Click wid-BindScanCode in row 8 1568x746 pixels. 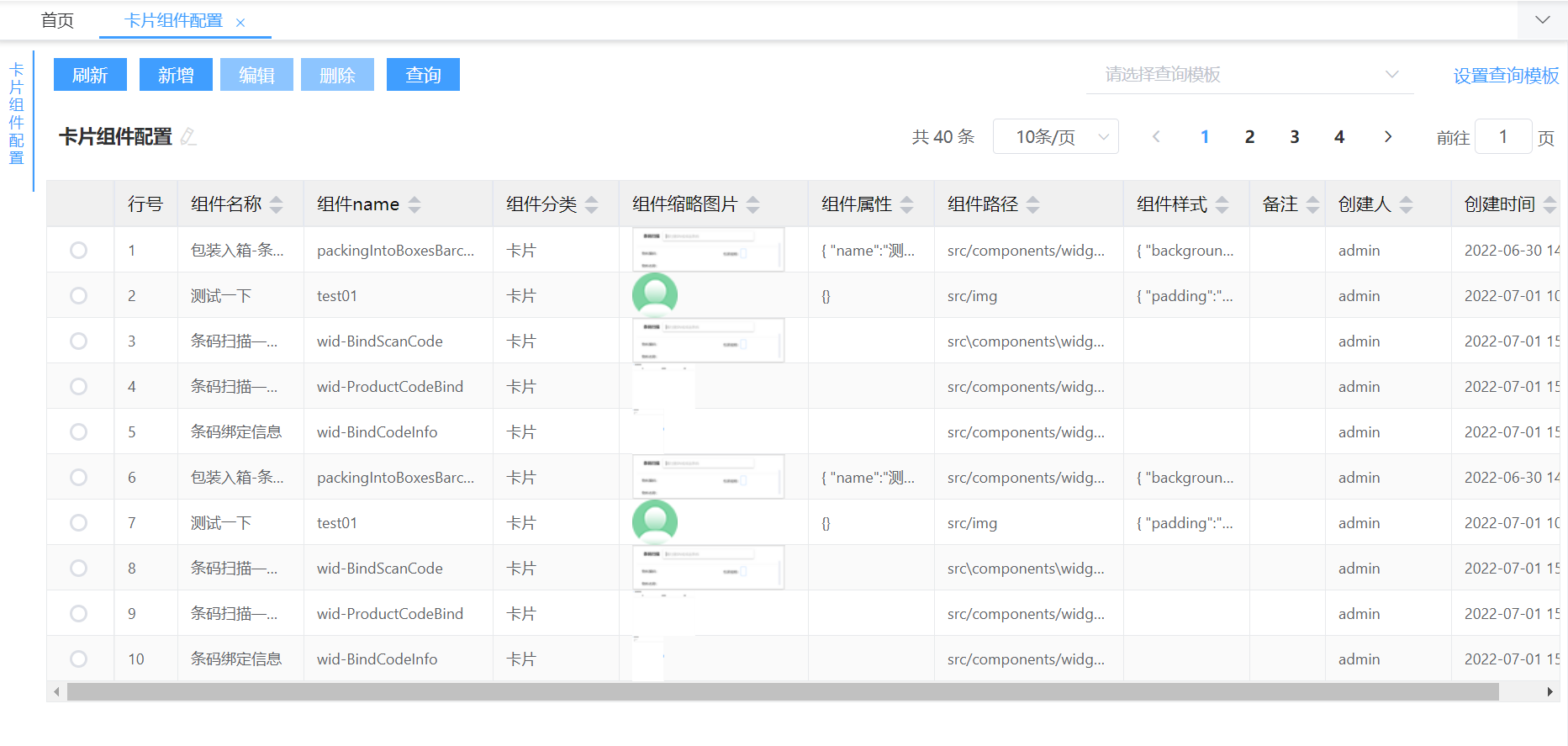tap(380, 568)
